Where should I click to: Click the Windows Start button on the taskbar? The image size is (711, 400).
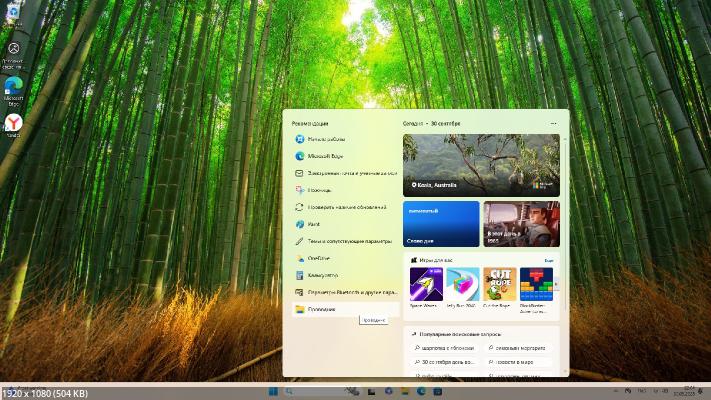click(x=273, y=392)
